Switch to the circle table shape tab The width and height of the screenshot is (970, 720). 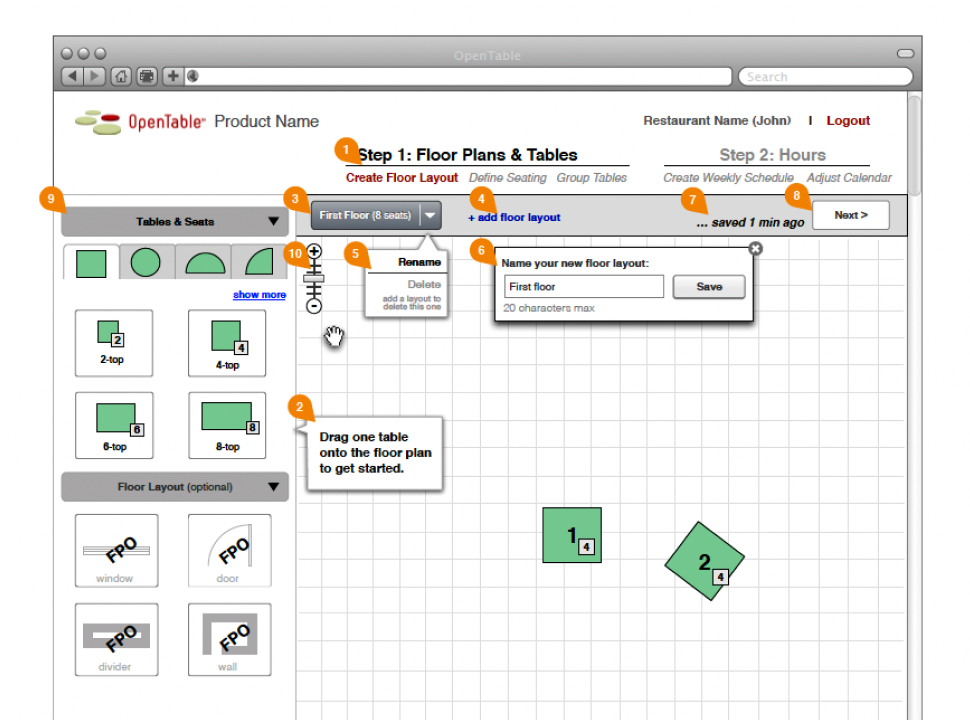(146, 262)
